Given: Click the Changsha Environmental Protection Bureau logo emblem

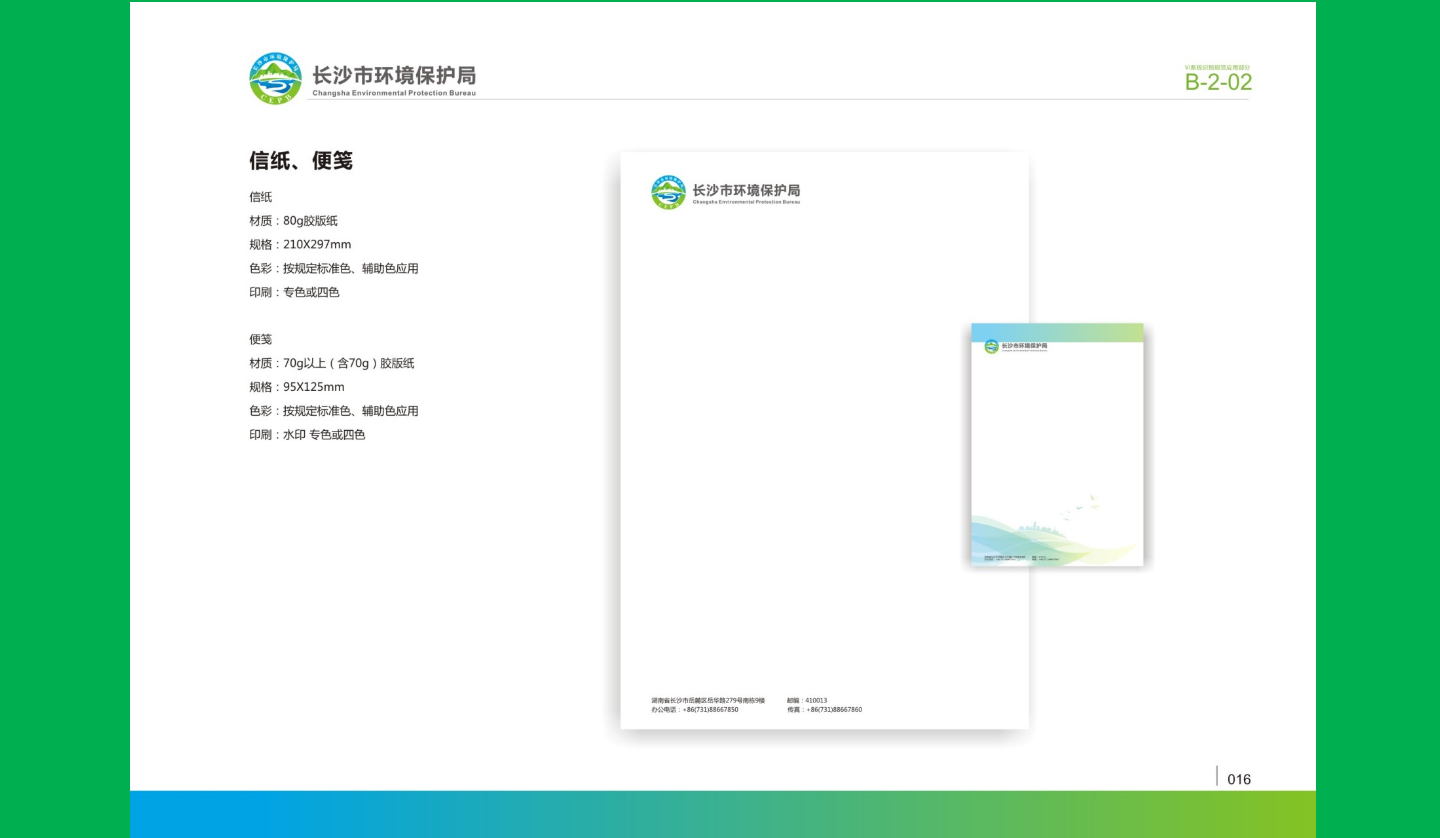Looking at the screenshot, I should coord(274,77).
